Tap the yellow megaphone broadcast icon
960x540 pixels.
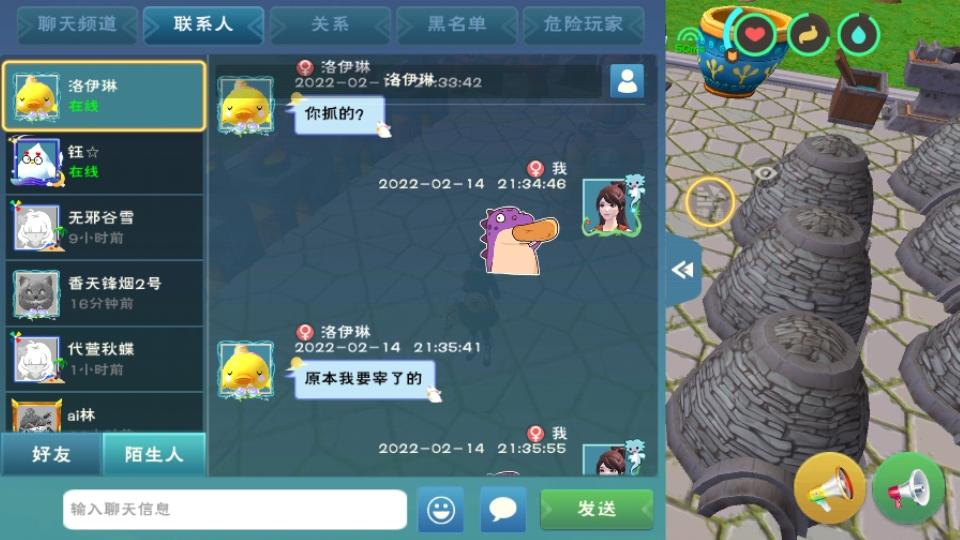(x=830, y=488)
